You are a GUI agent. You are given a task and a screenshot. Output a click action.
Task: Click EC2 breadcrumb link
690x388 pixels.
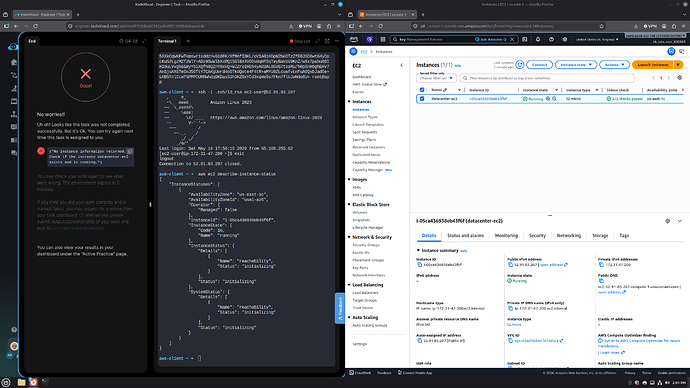click(364, 51)
